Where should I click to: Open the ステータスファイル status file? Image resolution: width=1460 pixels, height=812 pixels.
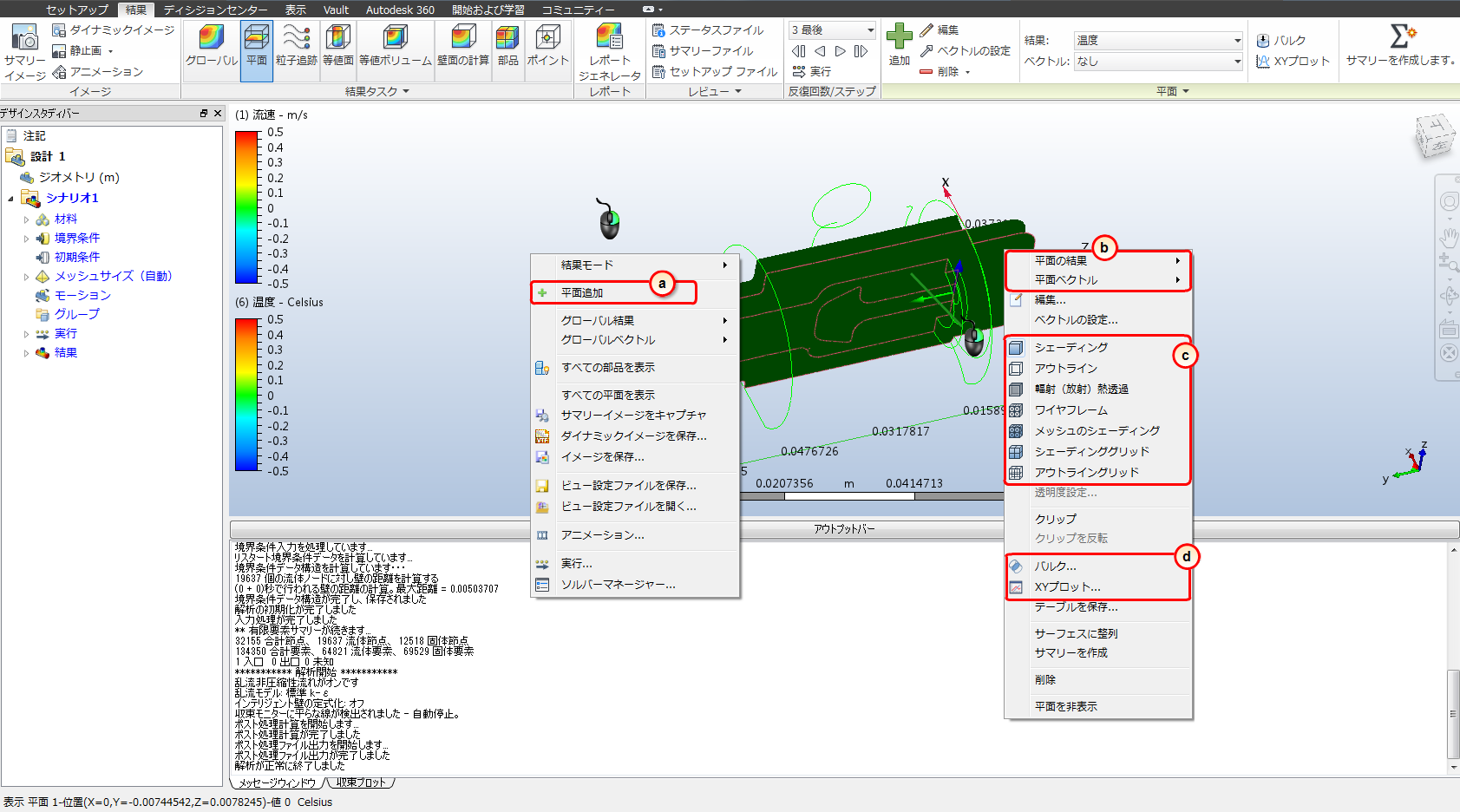[708, 30]
